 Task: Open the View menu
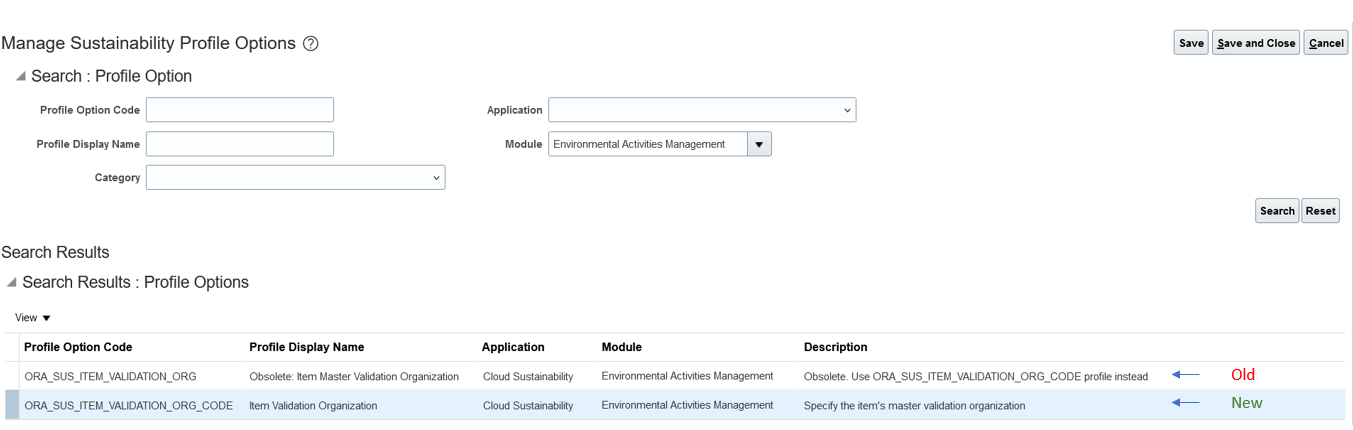(33, 318)
